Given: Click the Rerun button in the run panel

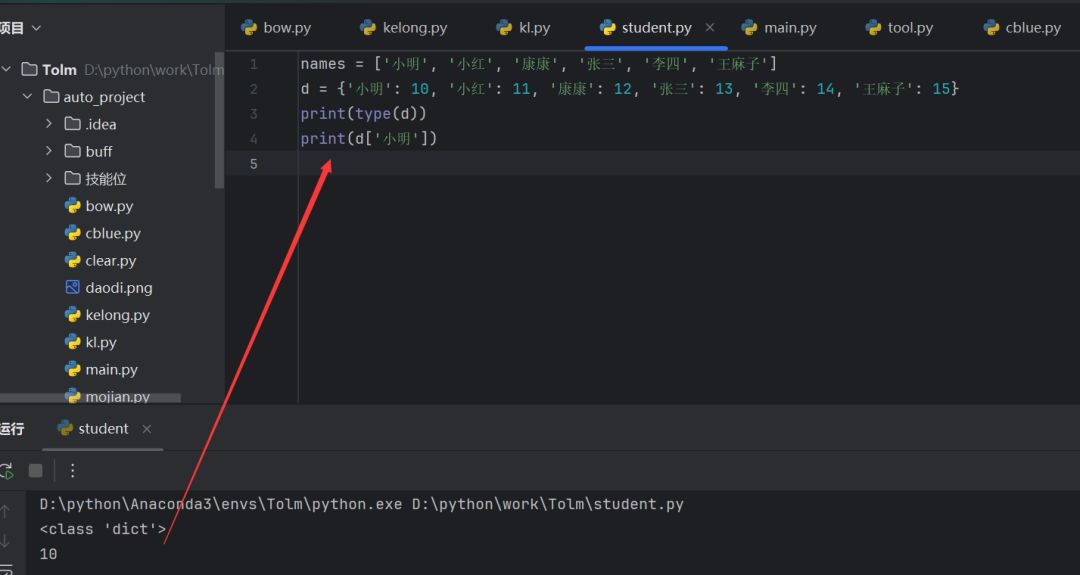Looking at the screenshot, I should click(x=6, y=470).
